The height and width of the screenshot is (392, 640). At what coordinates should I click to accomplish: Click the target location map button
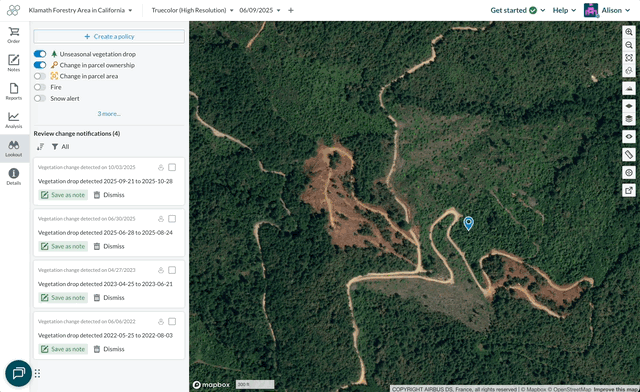[x=629, y=172]
